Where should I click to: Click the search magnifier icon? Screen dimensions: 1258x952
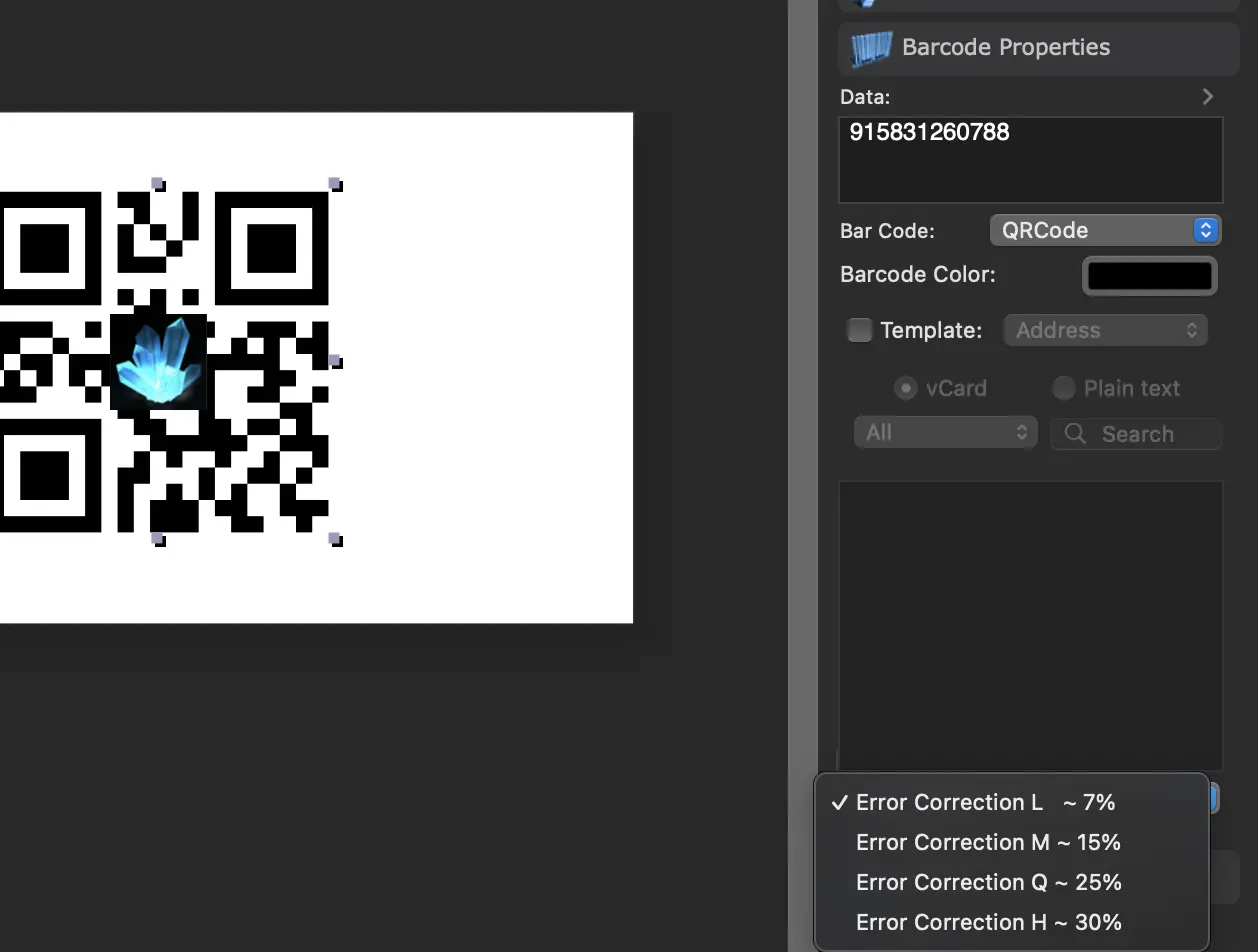(1074, 434)
